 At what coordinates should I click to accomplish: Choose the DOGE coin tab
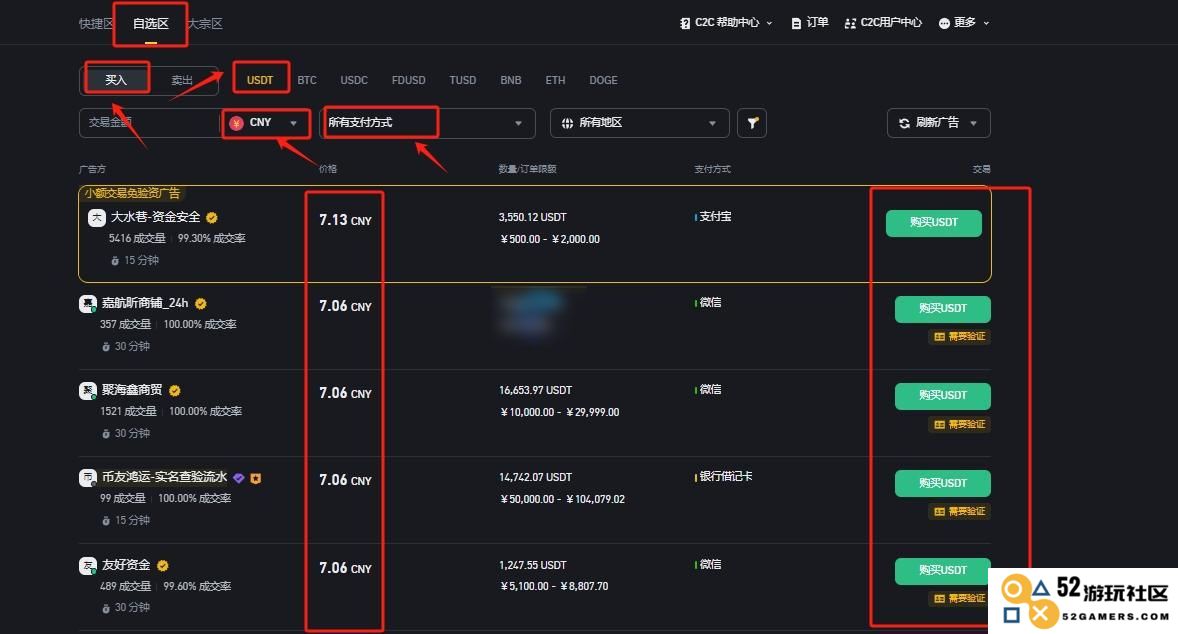tap(603, 80)
